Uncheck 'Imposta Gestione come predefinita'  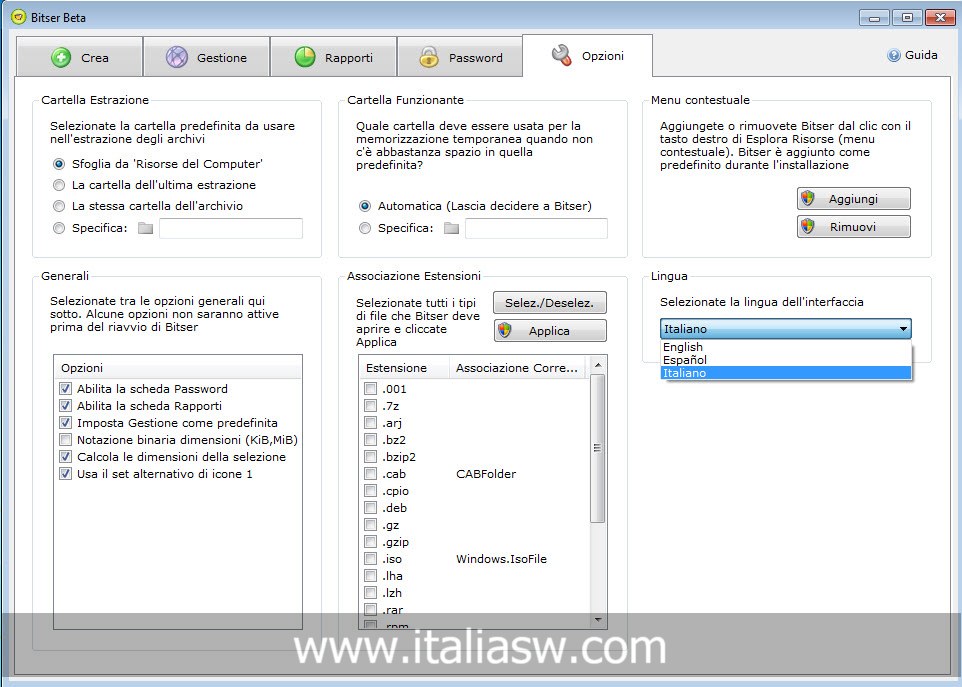66,423
